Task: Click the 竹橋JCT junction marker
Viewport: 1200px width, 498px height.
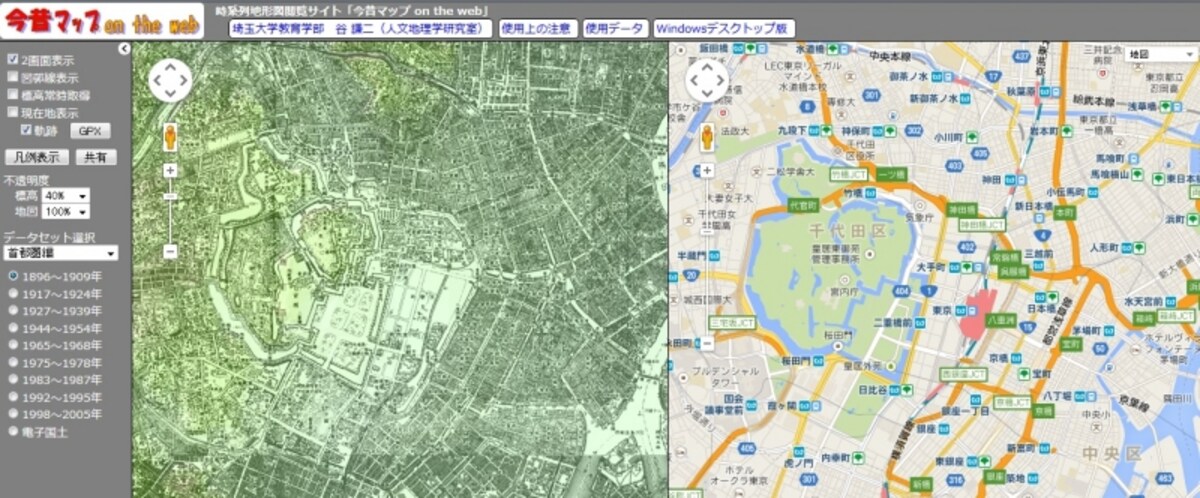Action: click(x=848, y=174)
